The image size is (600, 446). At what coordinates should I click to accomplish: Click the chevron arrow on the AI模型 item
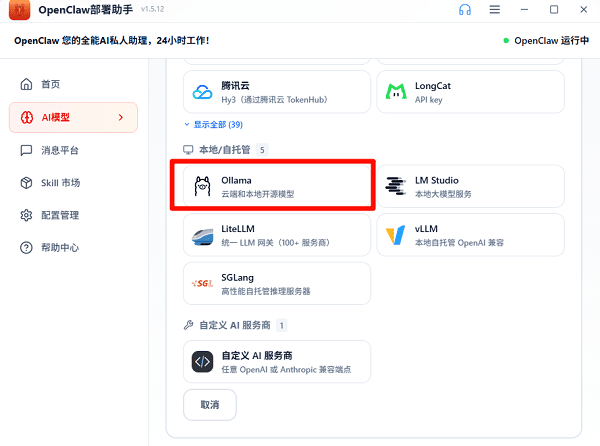pyautogui.click(x=121, y=117)
